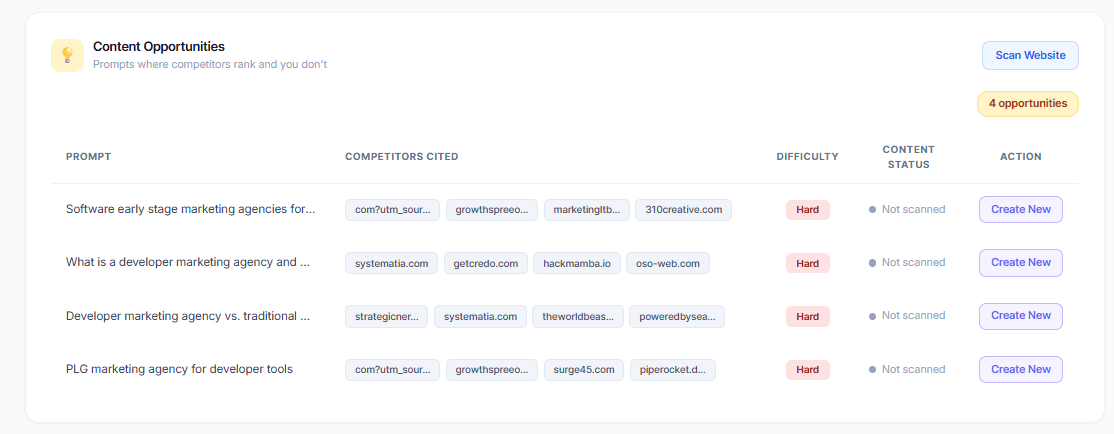Click Not scanned status in PLG marketing row
Image resolution: width=1114 pixels, height=434 pixels.
907,369
